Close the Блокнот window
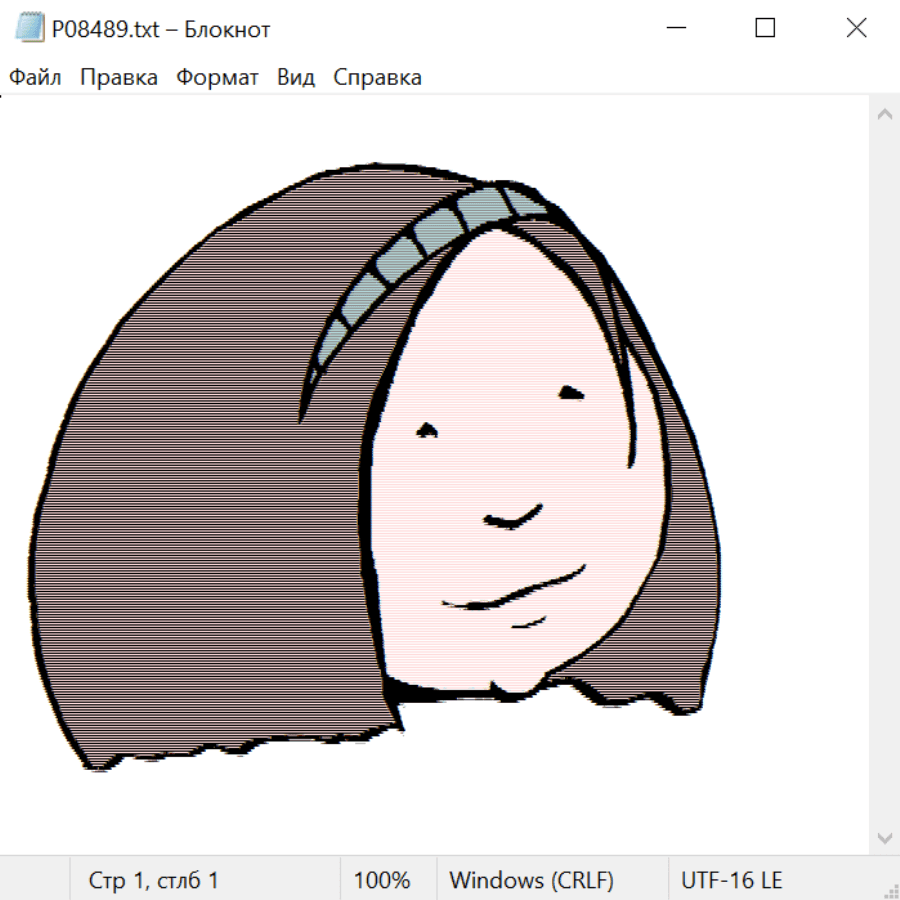The height and width of the screenshot is (900, 900). pyautogui.click(x=856, y=28)
